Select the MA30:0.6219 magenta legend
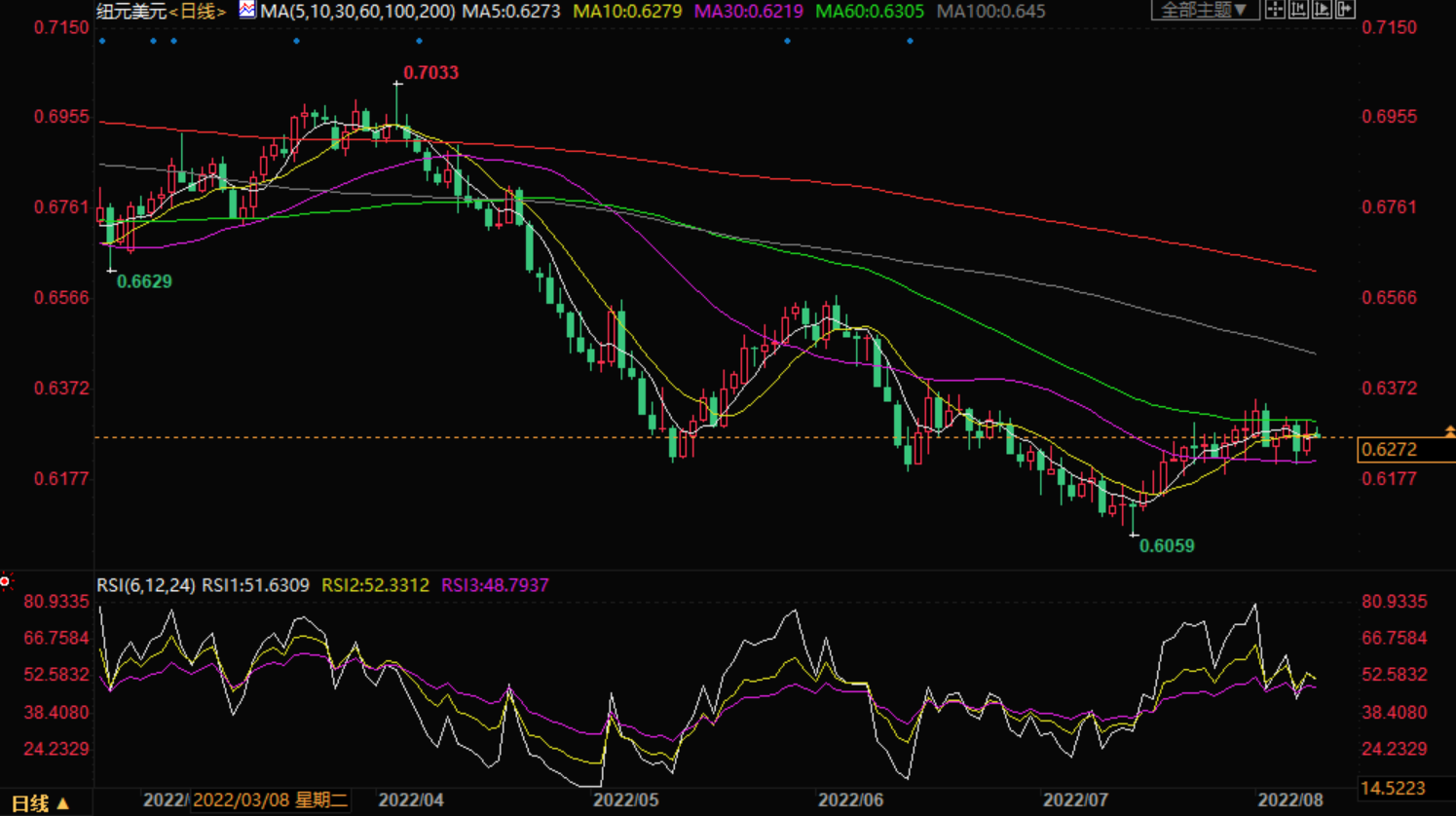The image size is (1456, 816). click(x=748, y=12)
